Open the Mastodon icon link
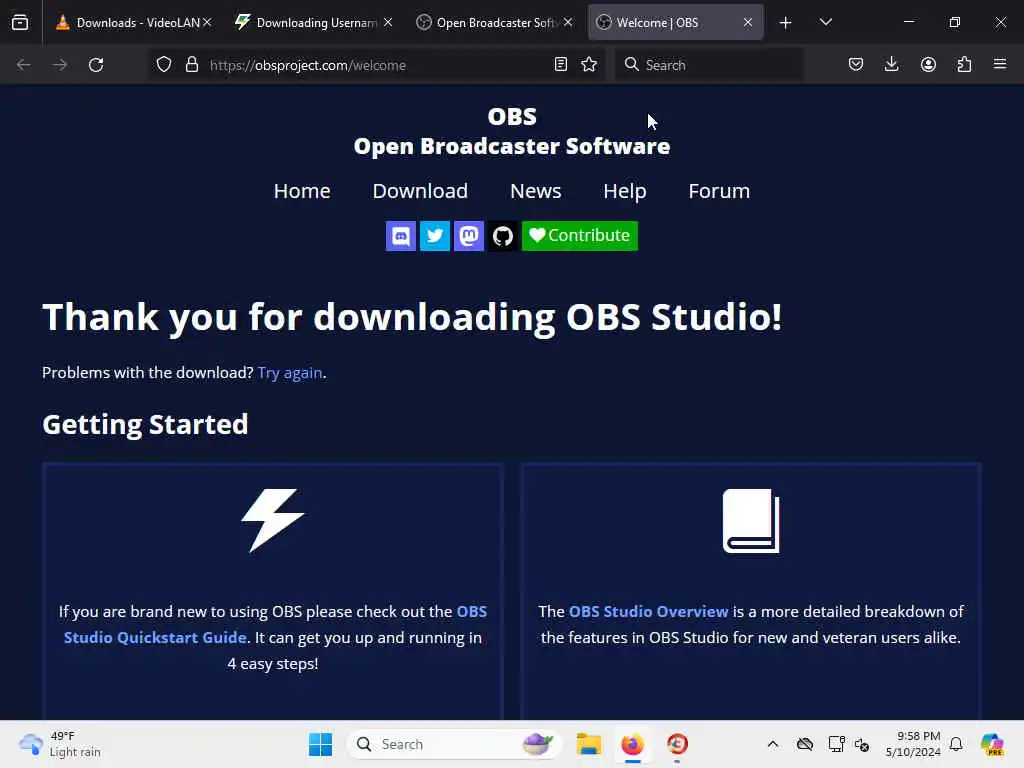Screen dimensions: 1024x768 click(x=469, y=236)
